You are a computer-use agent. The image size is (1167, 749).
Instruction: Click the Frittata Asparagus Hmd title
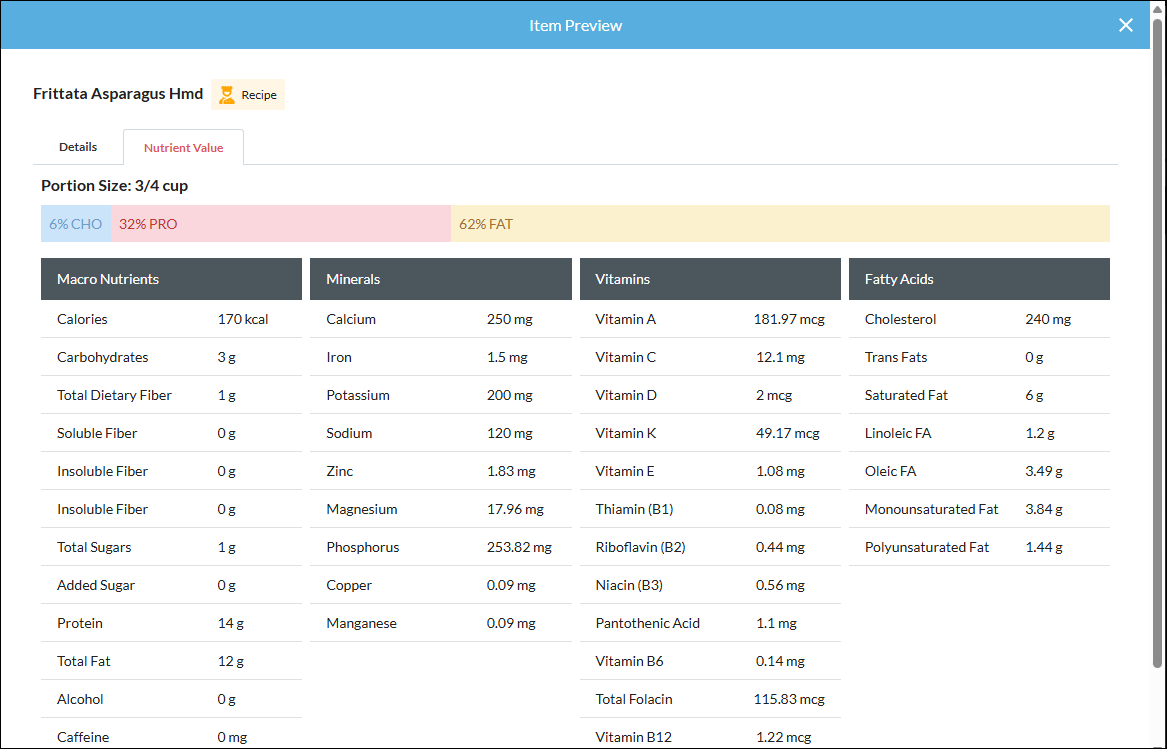(117, 93)
